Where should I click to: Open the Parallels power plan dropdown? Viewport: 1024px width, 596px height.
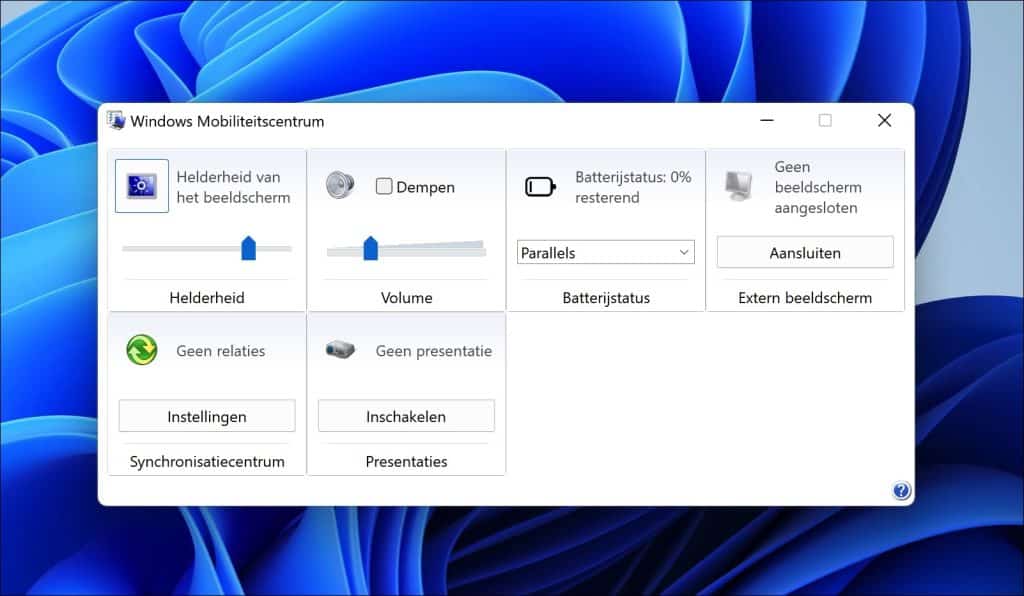click(x=605, y=253)
